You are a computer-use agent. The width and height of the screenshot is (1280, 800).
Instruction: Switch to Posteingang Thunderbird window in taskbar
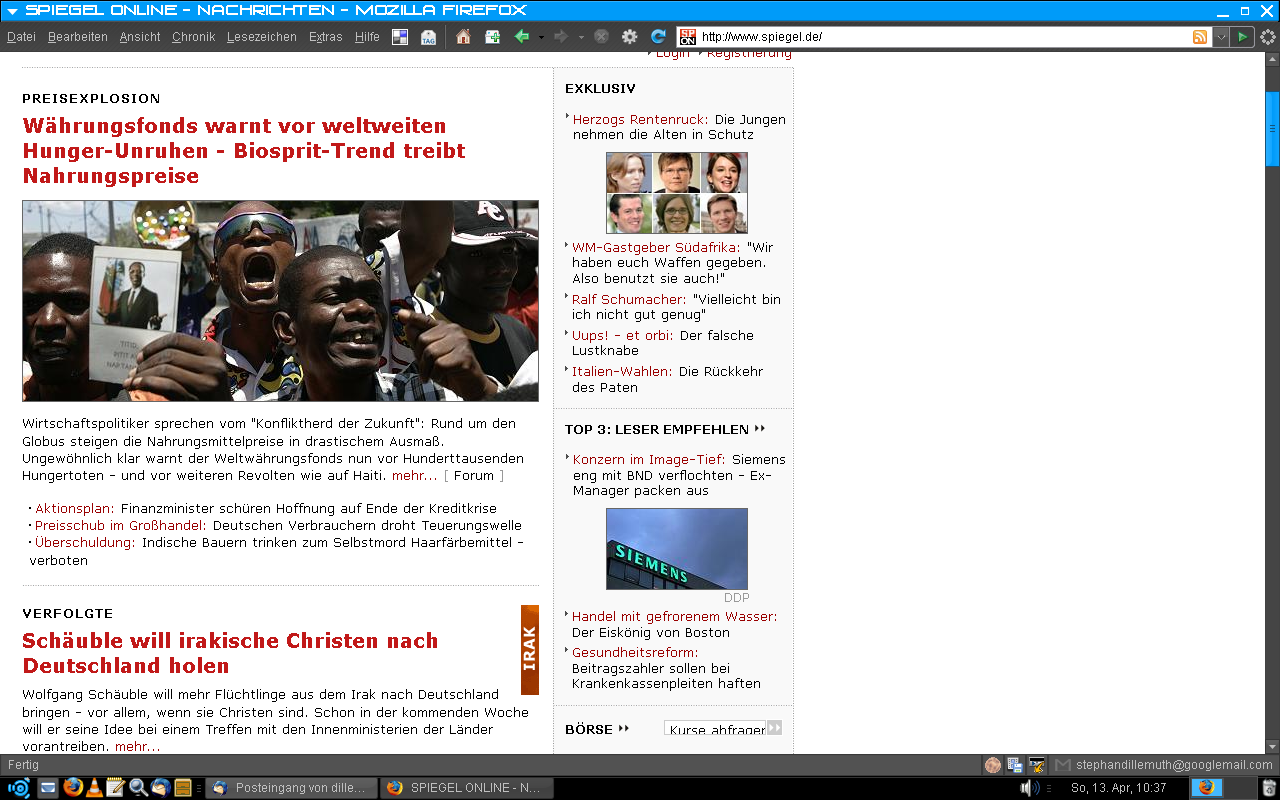click(x=292, y=787)
